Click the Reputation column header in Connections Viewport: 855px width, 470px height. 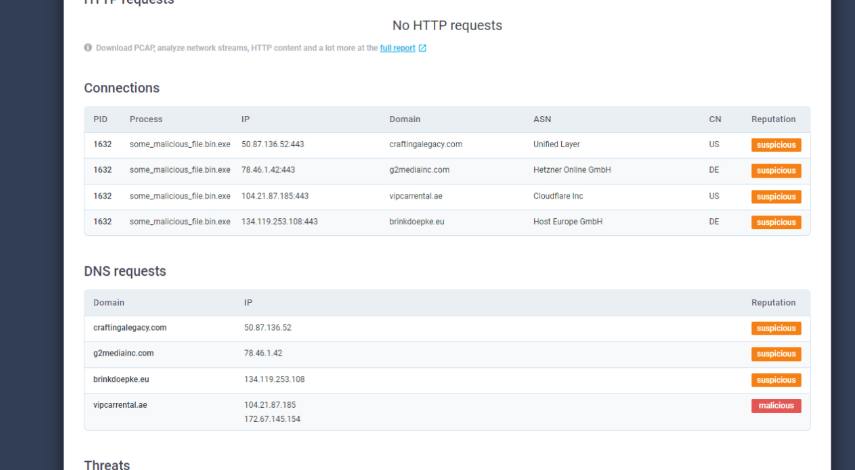point(773,120)
